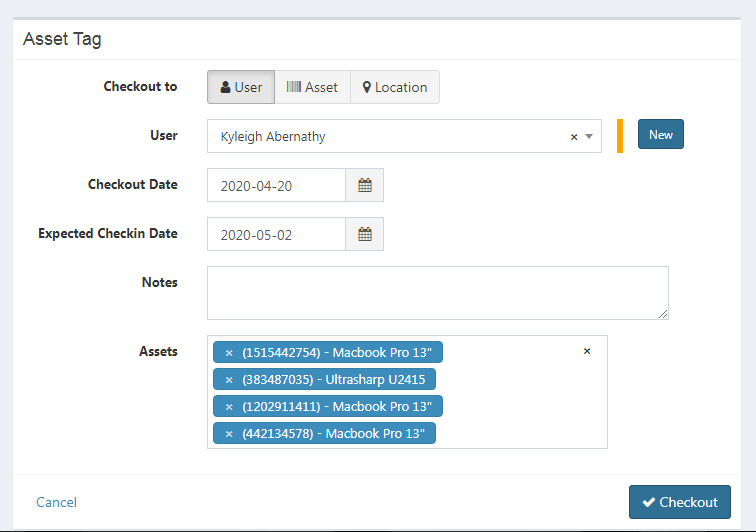This screenshot has height=532, width=756.
Task: Click the New user button
Action: tap(661, 135)
